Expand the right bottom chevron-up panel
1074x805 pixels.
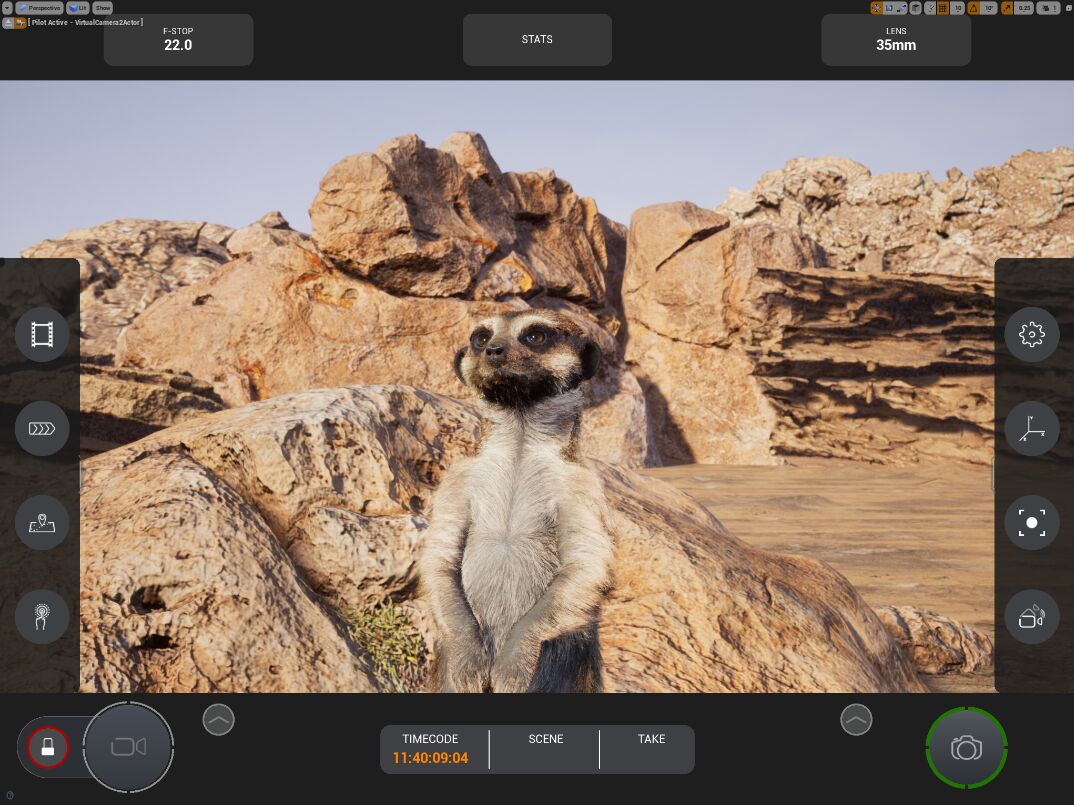(x=856, y=719)
